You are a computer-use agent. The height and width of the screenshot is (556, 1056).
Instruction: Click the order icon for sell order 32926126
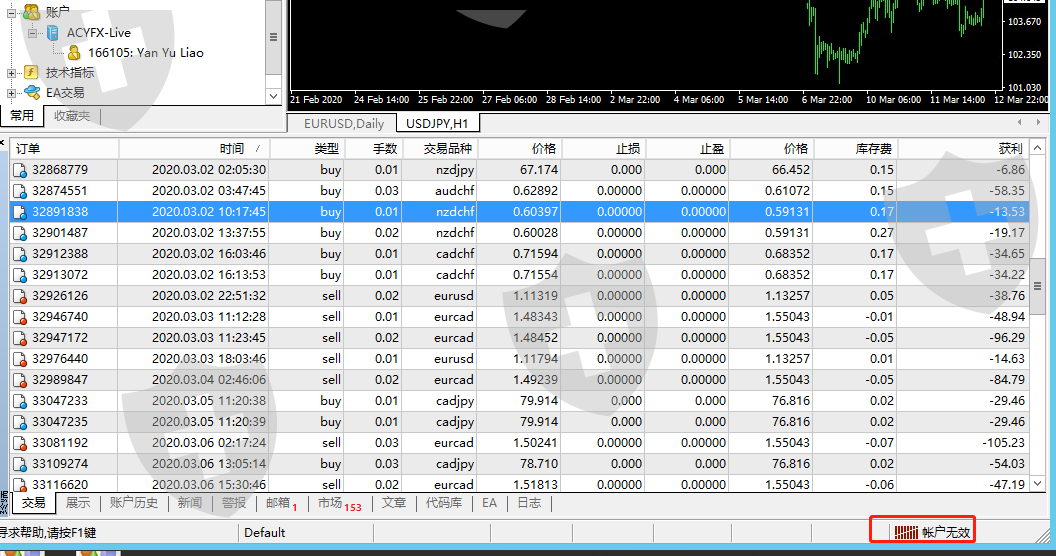coord(20,296)
